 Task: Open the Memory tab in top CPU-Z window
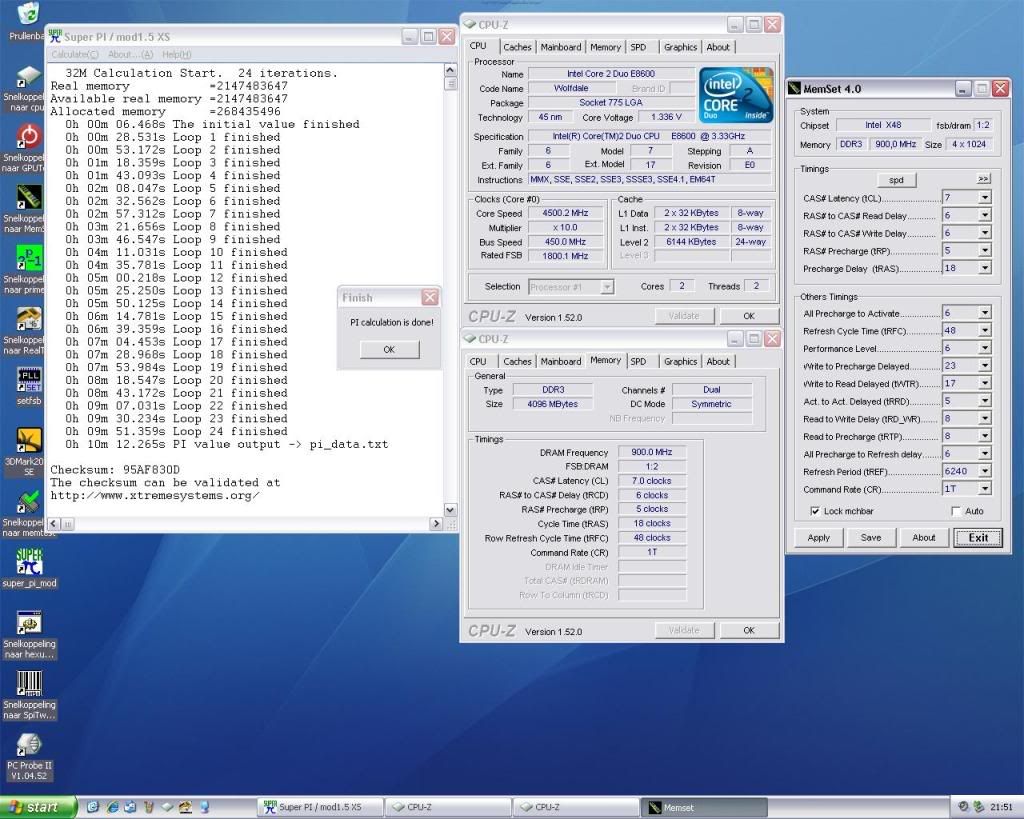[605, 47]
